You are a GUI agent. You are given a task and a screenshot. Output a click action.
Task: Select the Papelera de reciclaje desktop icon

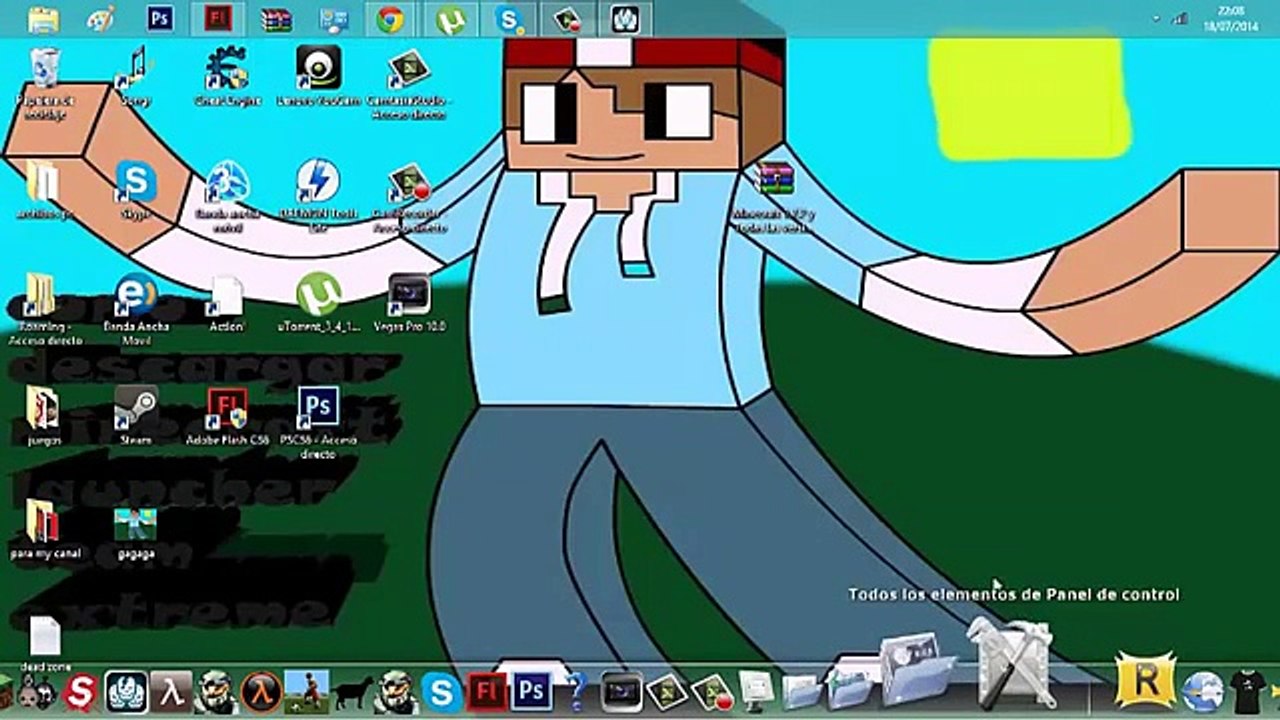point(44,82)
